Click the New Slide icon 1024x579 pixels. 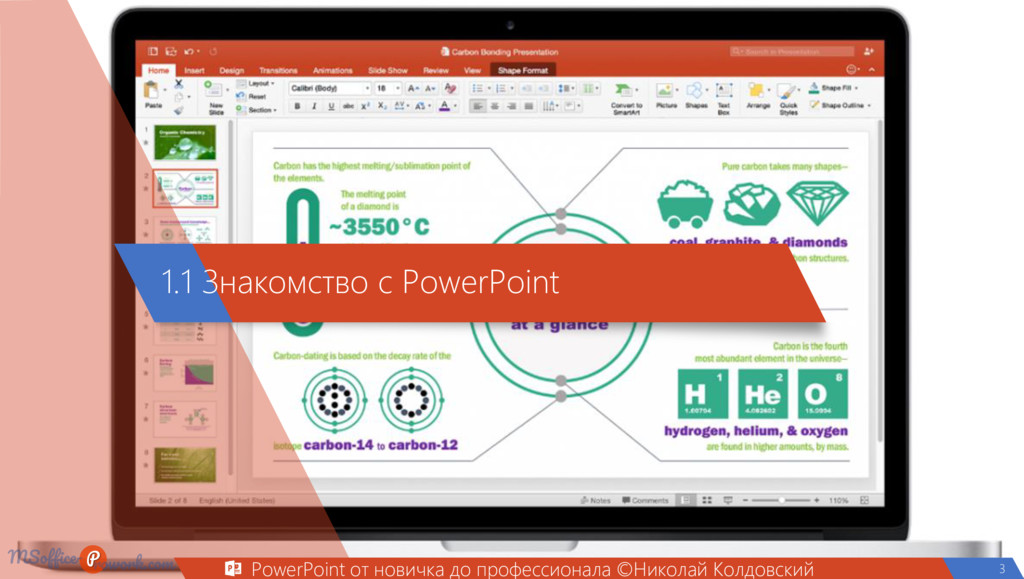pos(212,89)
